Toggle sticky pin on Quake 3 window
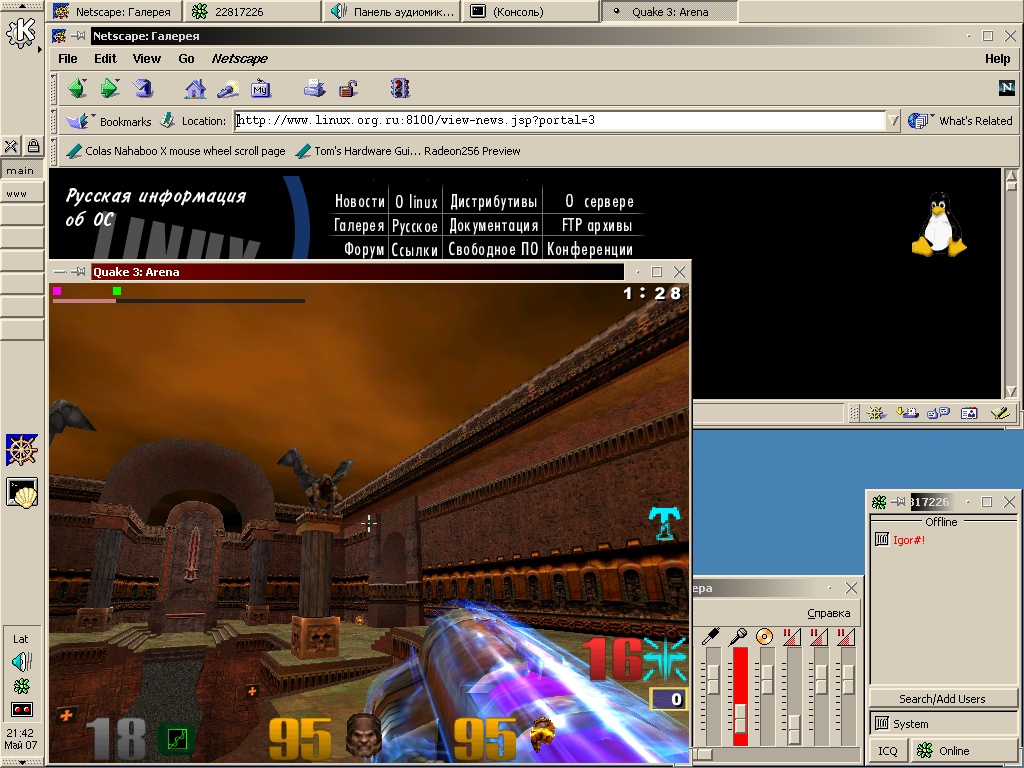 click(79, 272)
